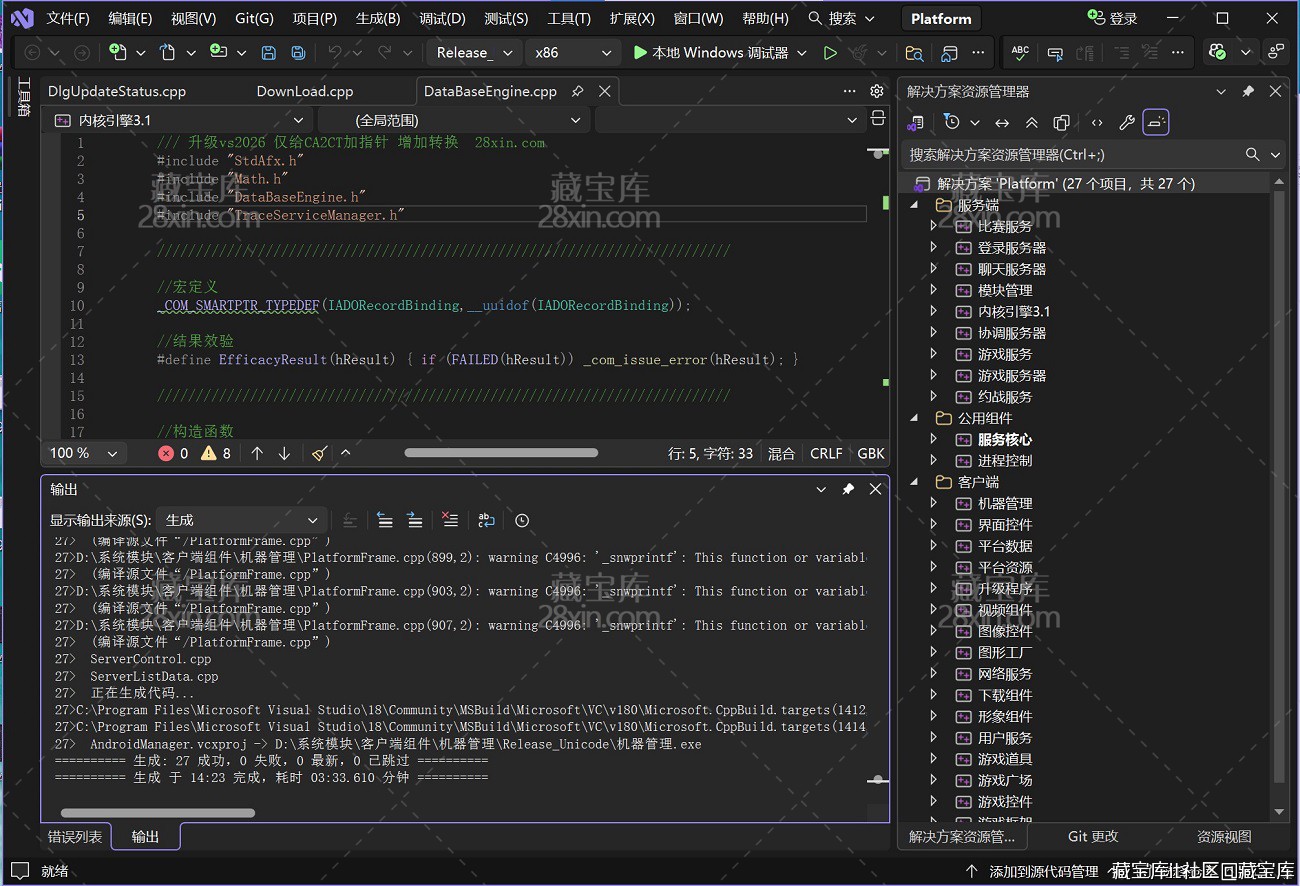Image resolution: width=1300 pixels, height=886 pixels.
Task: Switch to the DownLoad.cpp tab
Action: (x=305, y=91)
